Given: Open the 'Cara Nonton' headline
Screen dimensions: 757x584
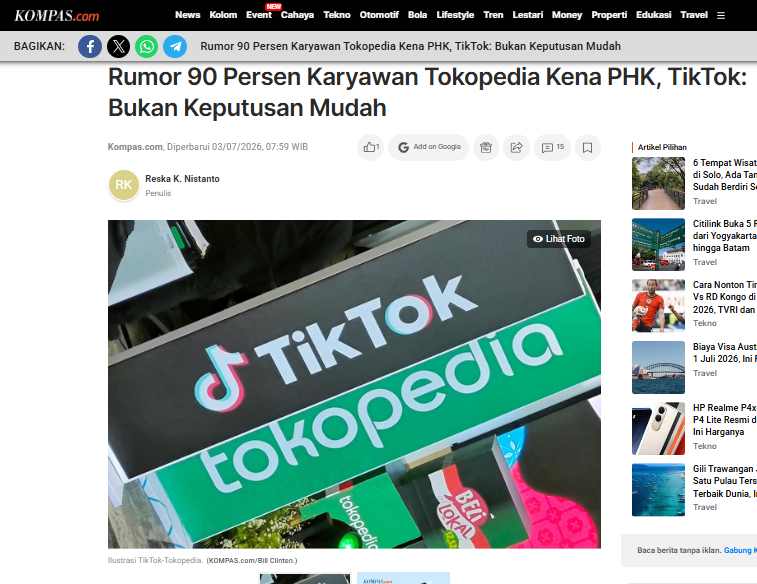Looking at the screenshot, I should (725, 297).
